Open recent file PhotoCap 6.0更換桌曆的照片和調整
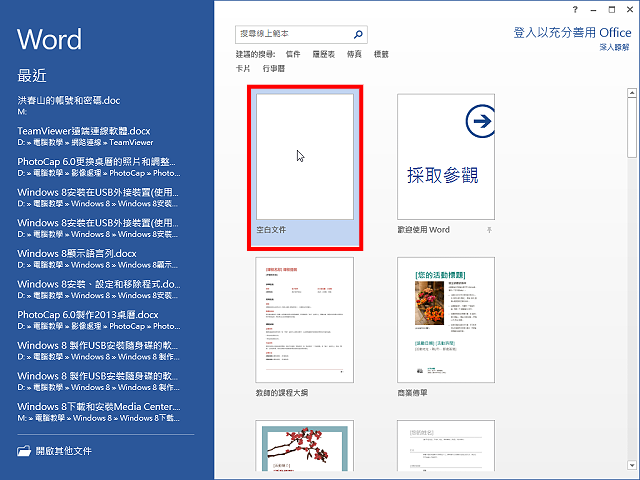Screen dimensions: 640x480 98,167
